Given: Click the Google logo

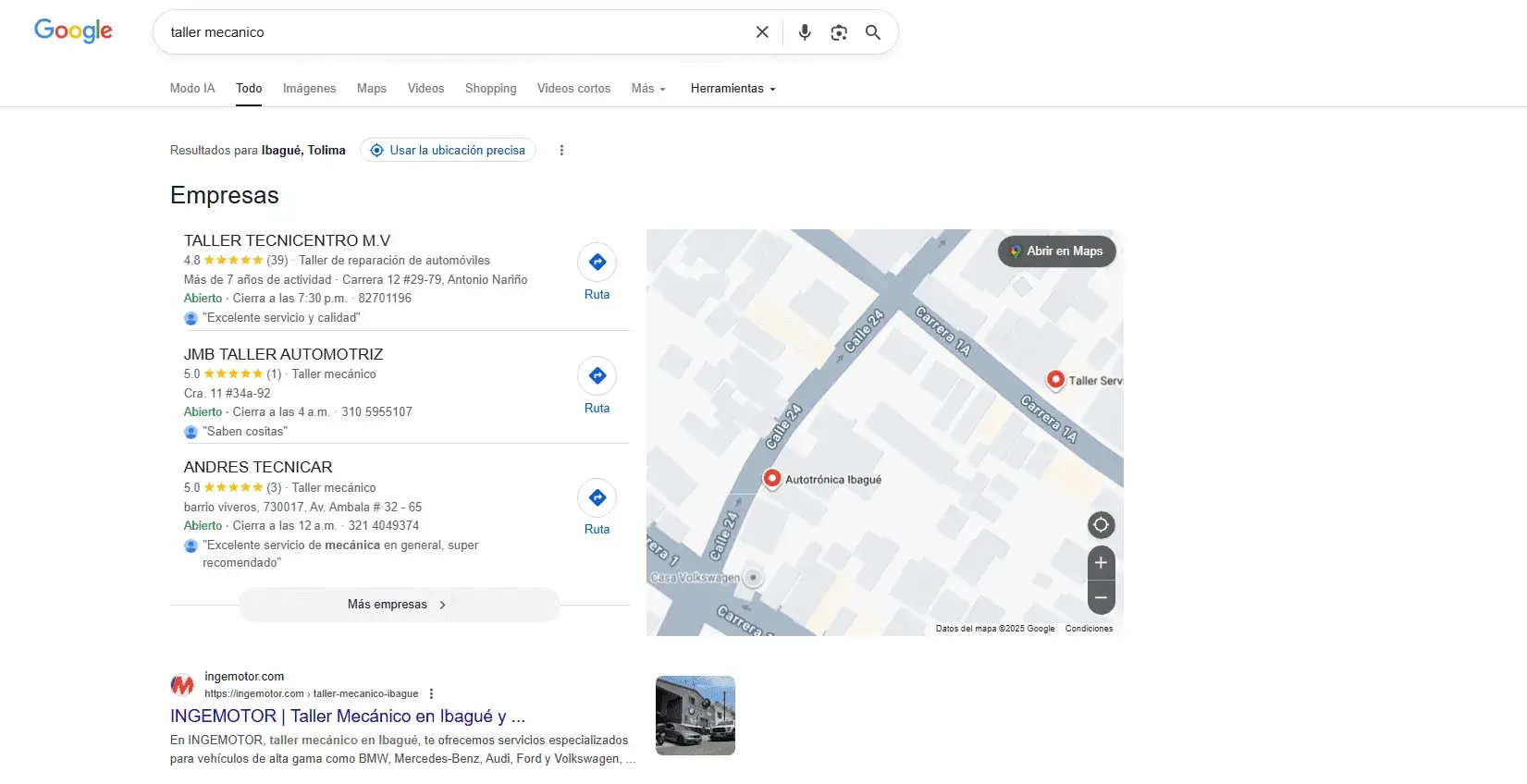Looking at the screenshot, I should [x=73, y=31].
